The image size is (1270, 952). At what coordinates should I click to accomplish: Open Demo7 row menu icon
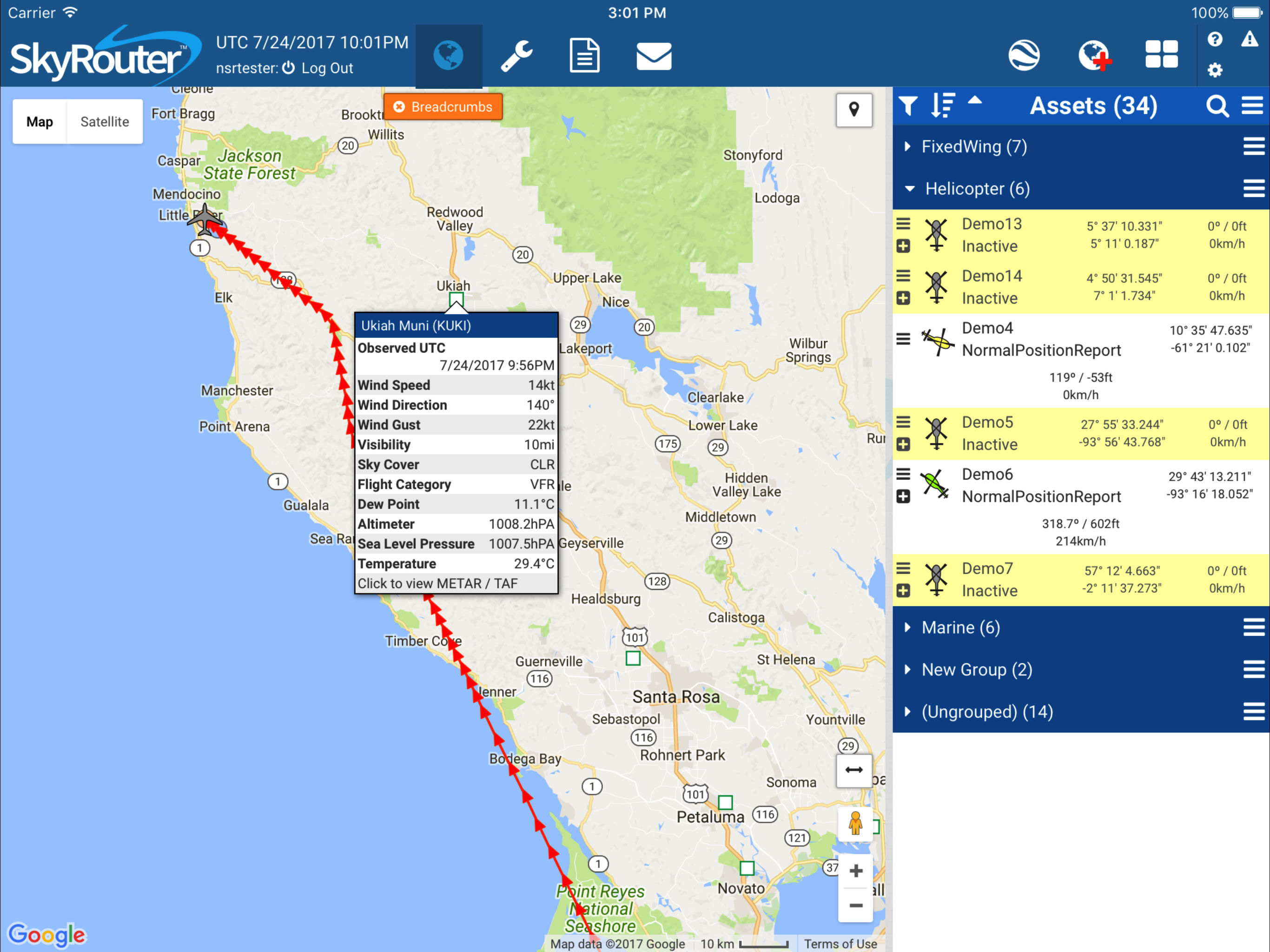coord(903,569)
